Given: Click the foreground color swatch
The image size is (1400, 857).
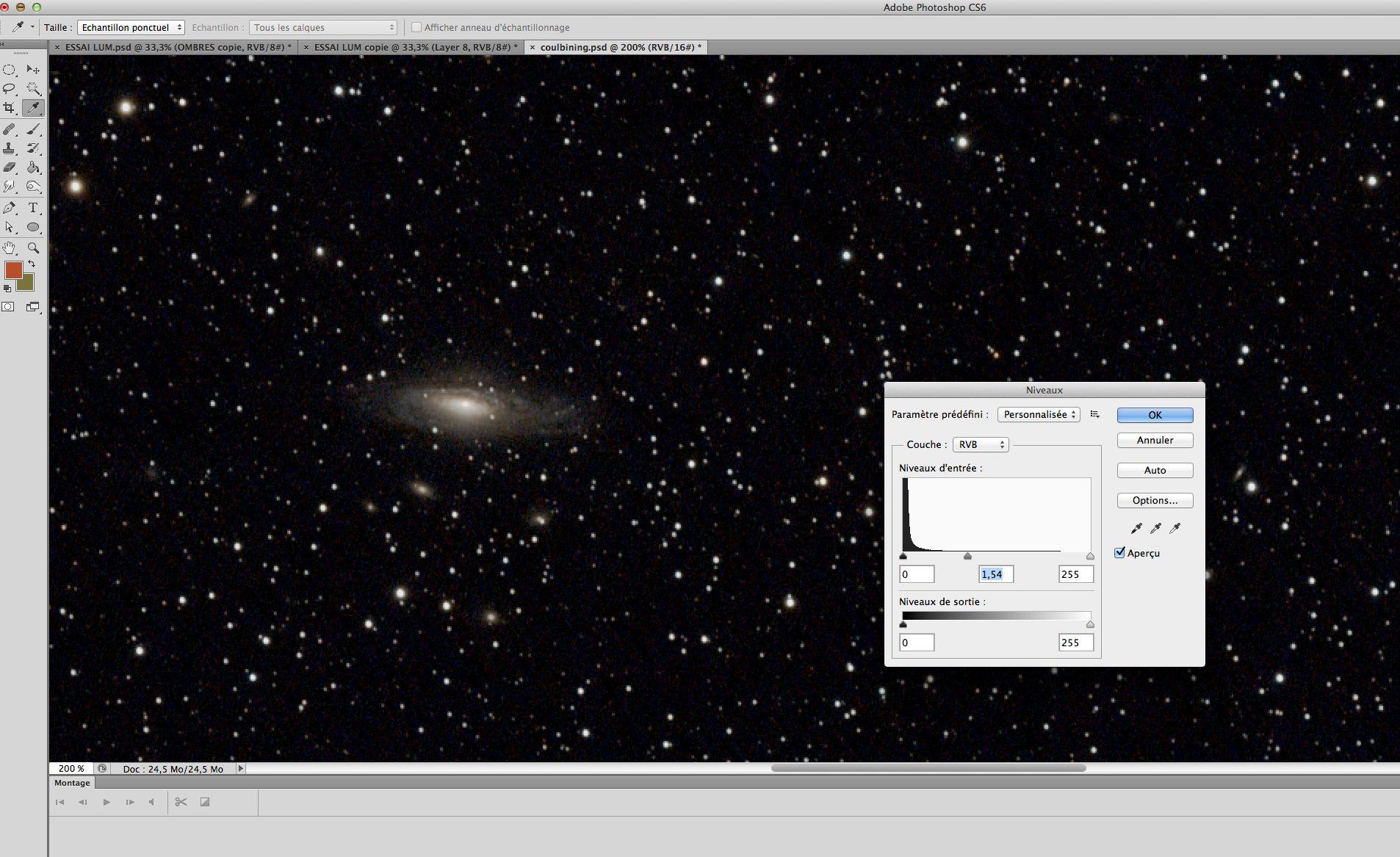Looking at the screenshot, I should (12, 270).
